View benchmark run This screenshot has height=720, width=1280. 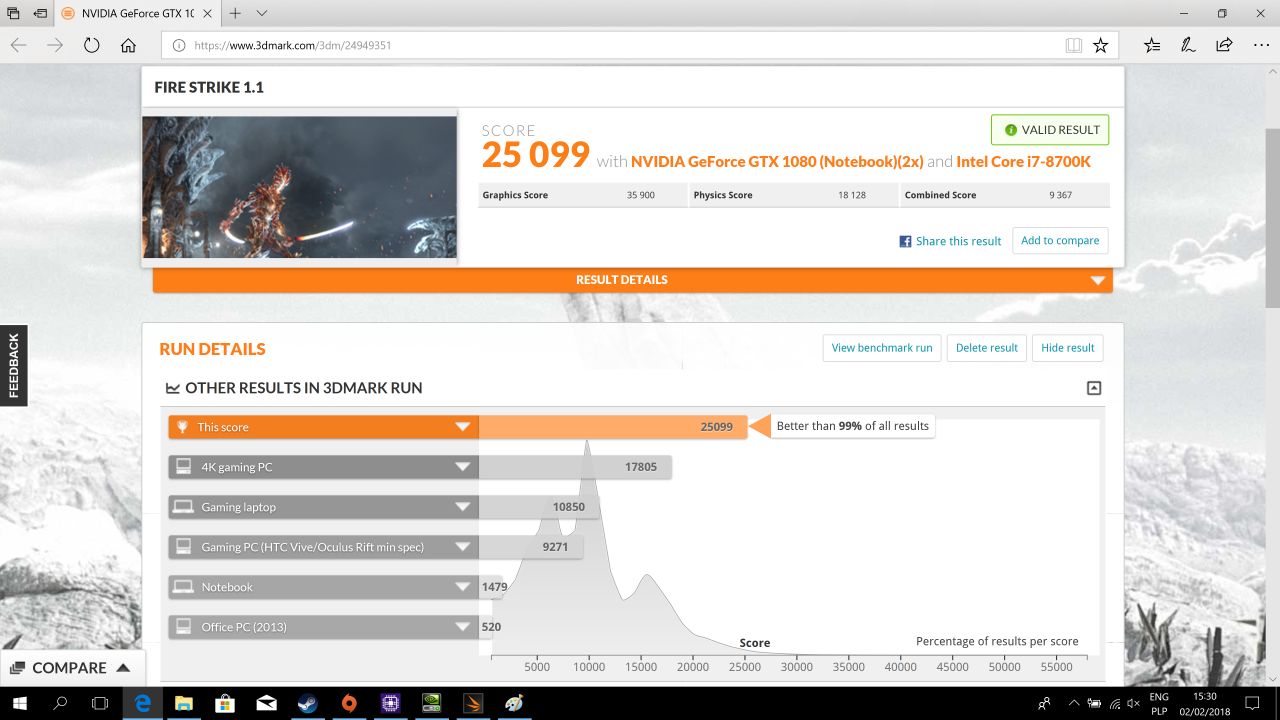(x=882, y=348)
